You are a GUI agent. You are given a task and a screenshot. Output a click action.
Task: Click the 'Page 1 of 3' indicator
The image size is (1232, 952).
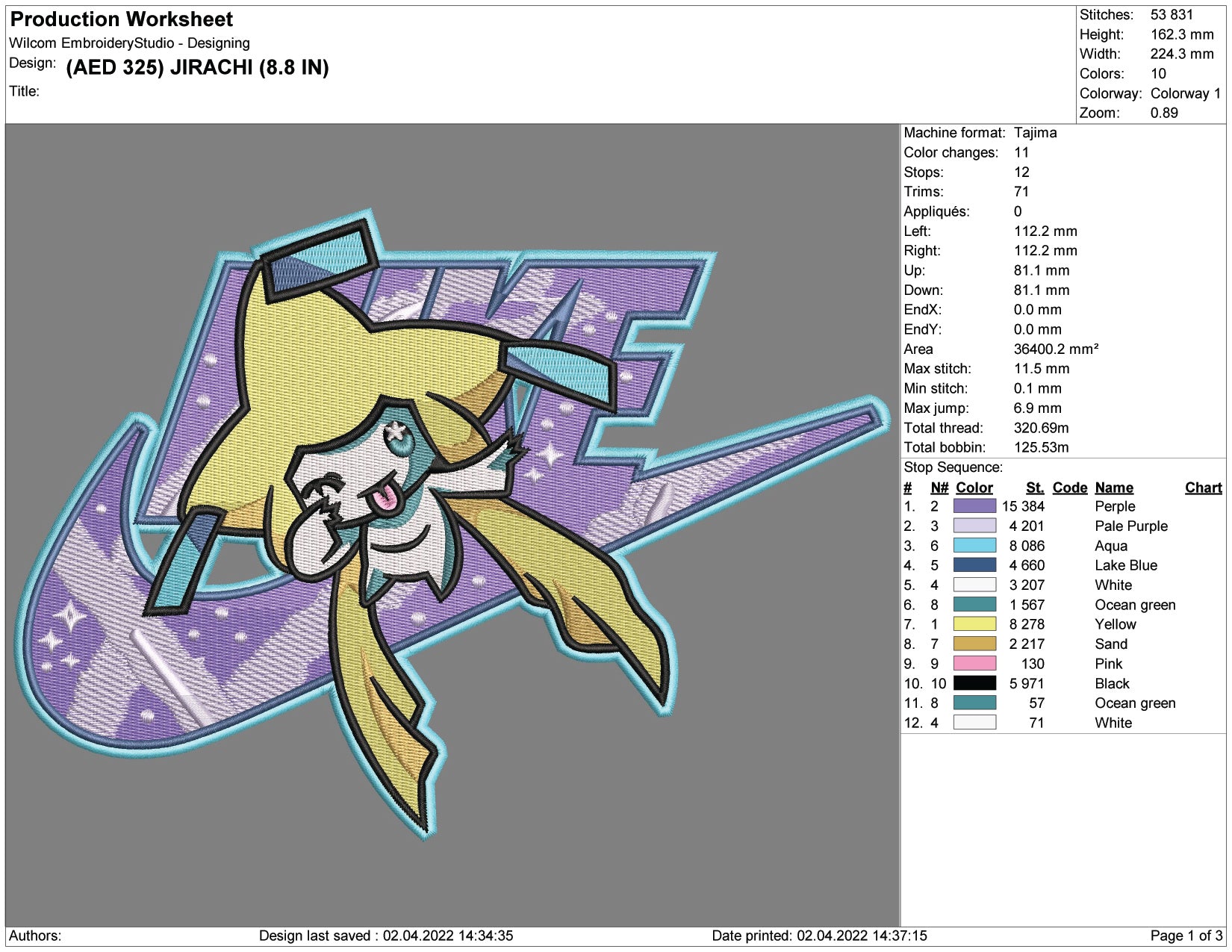tap(1186, 936)
